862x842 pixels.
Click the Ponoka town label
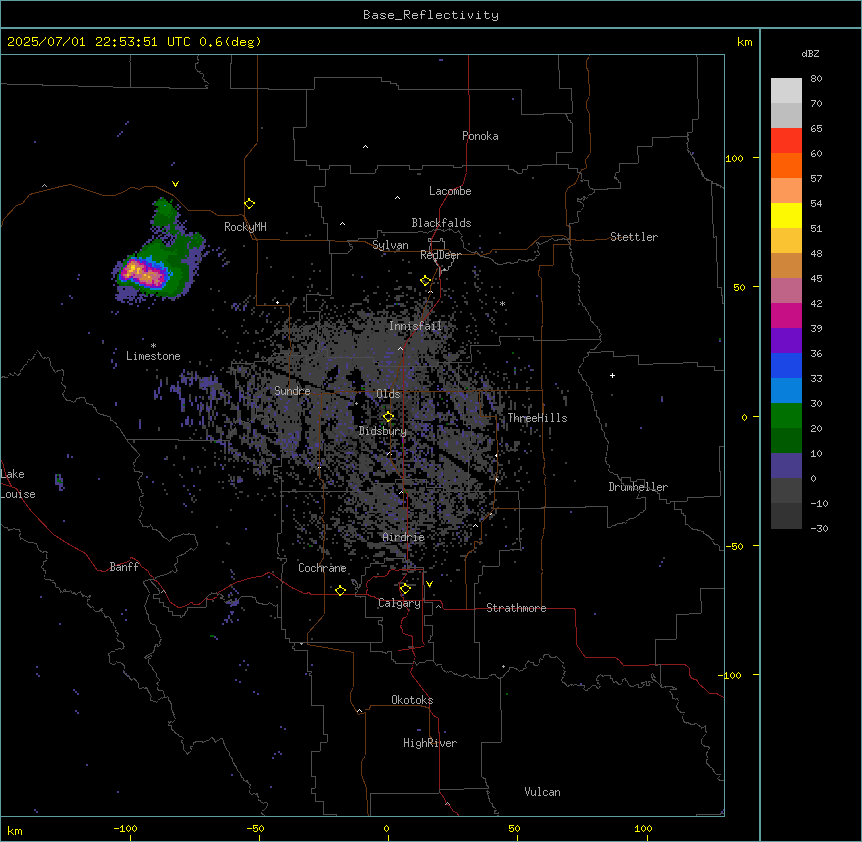coord(480,136)
